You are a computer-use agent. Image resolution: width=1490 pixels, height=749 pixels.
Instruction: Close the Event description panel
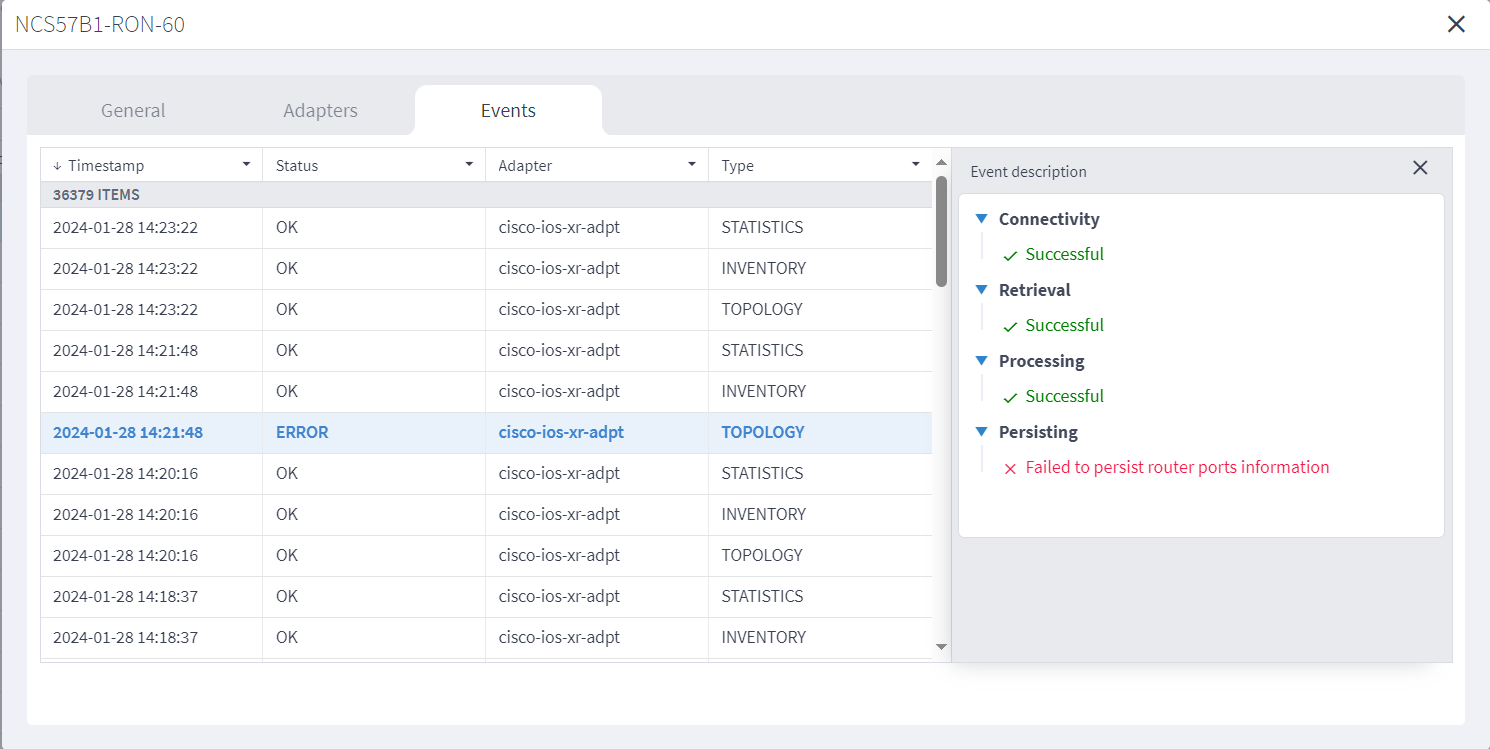click(x=1420, y=168)
